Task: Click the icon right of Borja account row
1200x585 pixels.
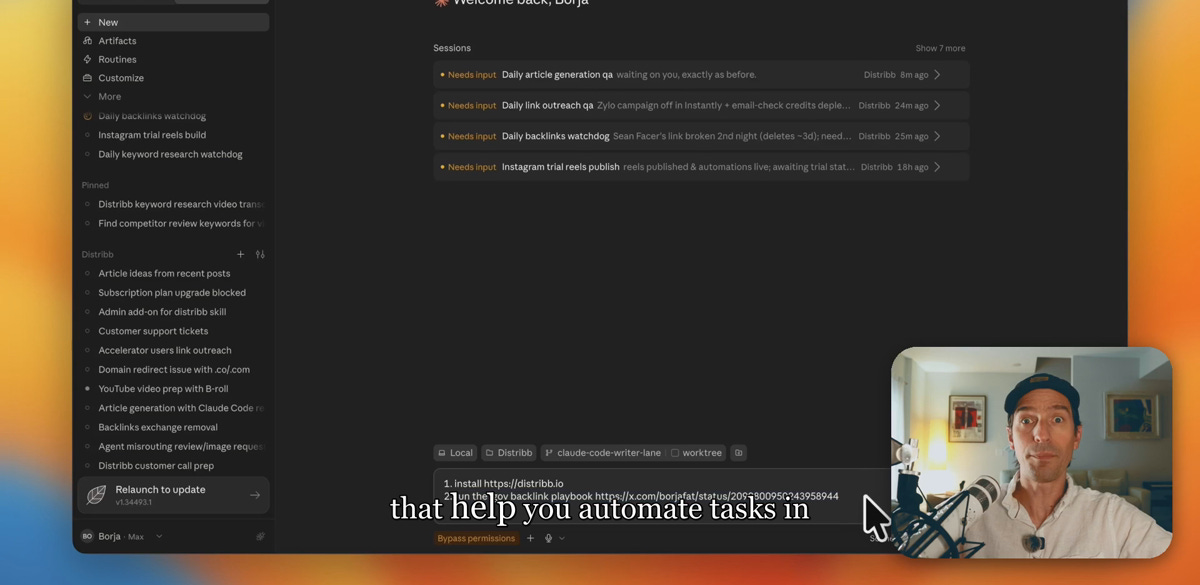Action: (x=260, y=537)
